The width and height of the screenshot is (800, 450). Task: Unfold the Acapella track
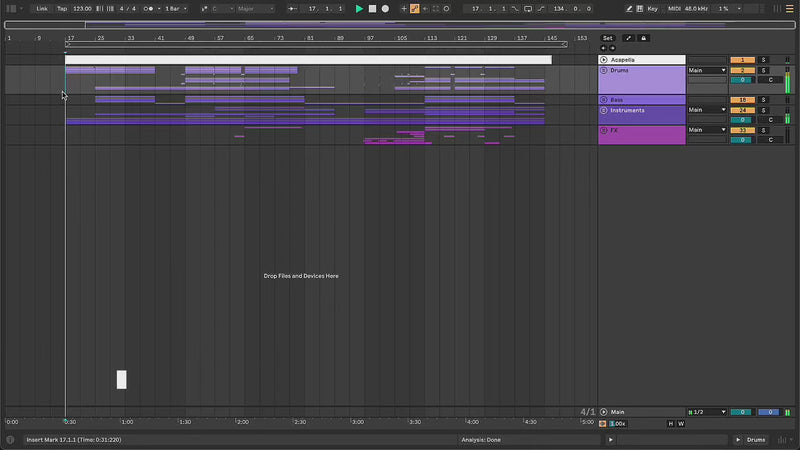604,60
